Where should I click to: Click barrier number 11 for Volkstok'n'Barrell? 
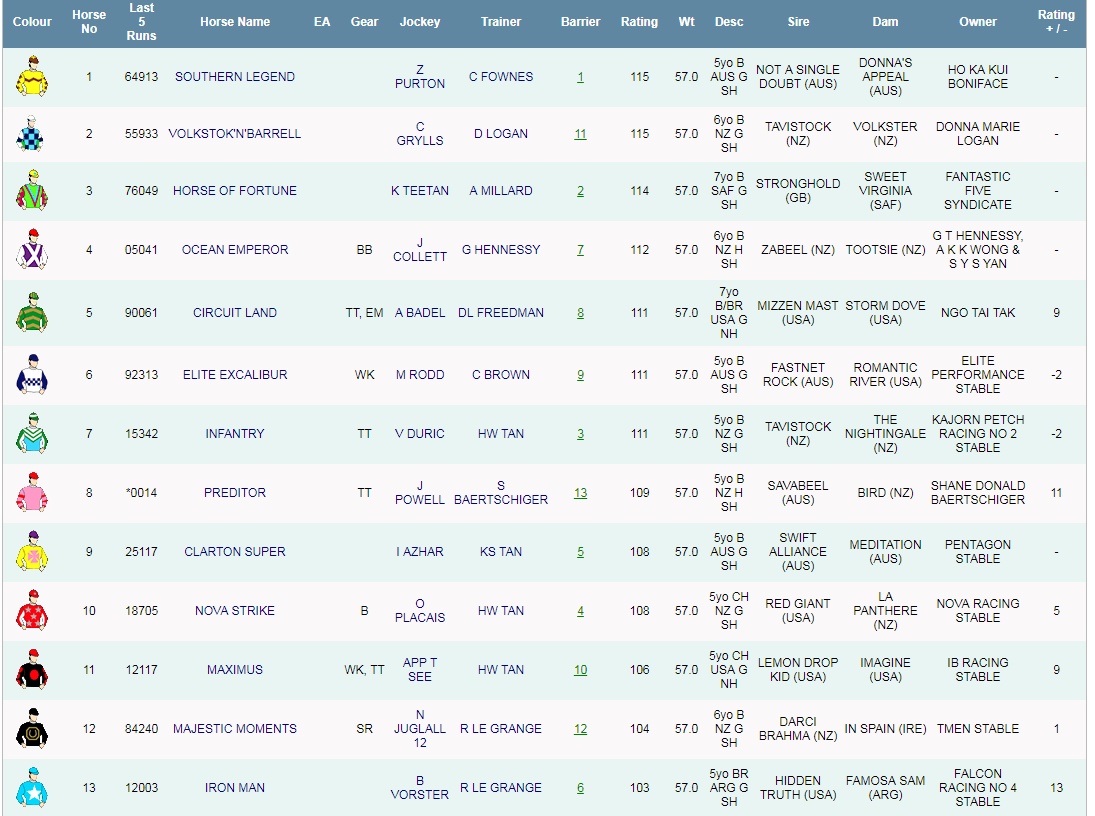click(x=580, y=134)
